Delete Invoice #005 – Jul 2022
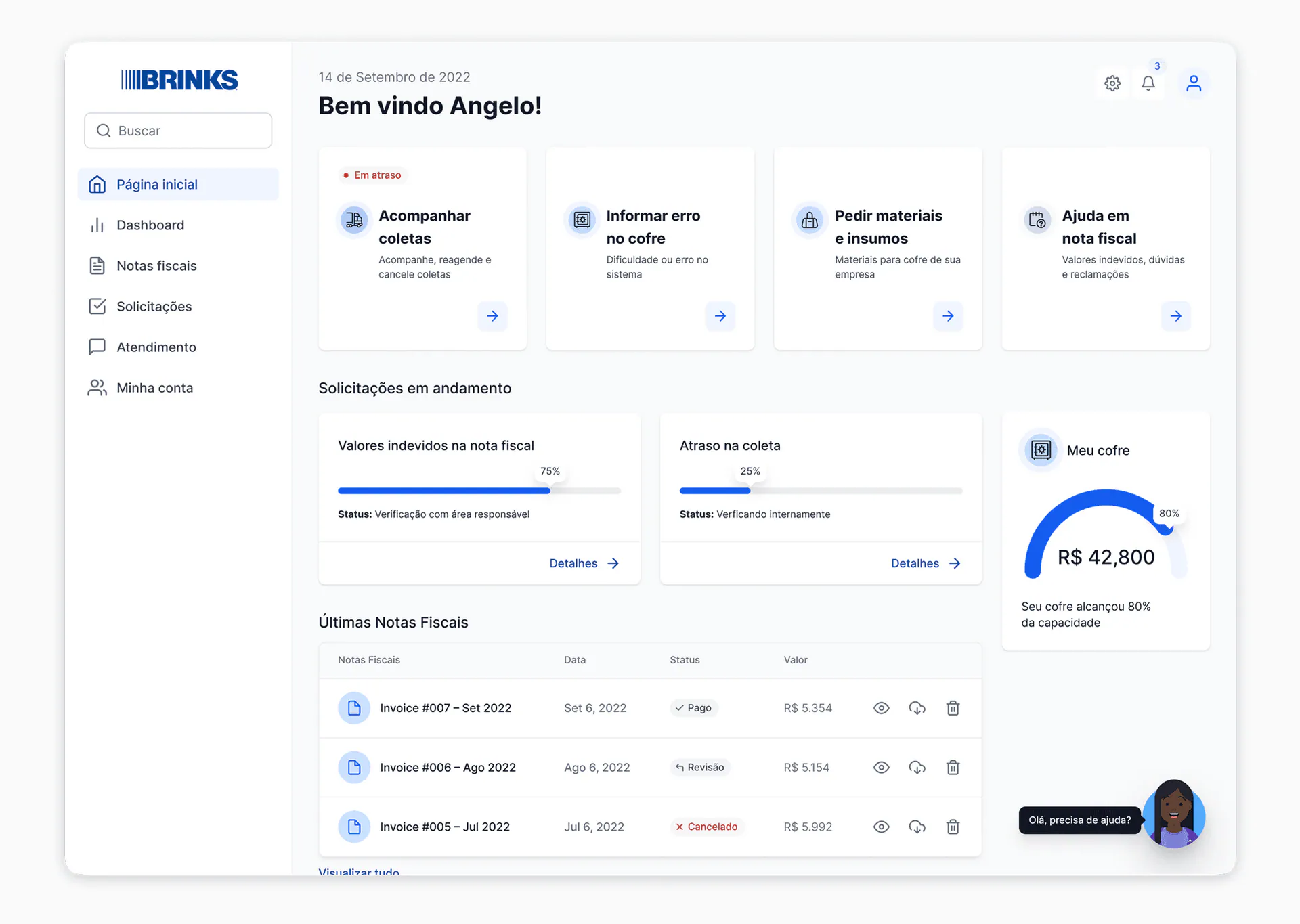1300x924 pixels. [953, 827]
